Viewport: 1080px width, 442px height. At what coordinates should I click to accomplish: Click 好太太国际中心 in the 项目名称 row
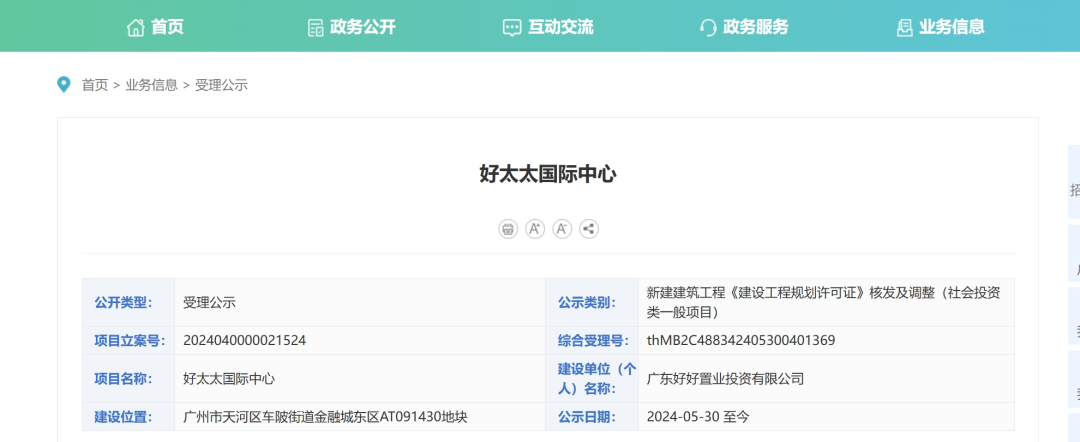click(229, 379)
